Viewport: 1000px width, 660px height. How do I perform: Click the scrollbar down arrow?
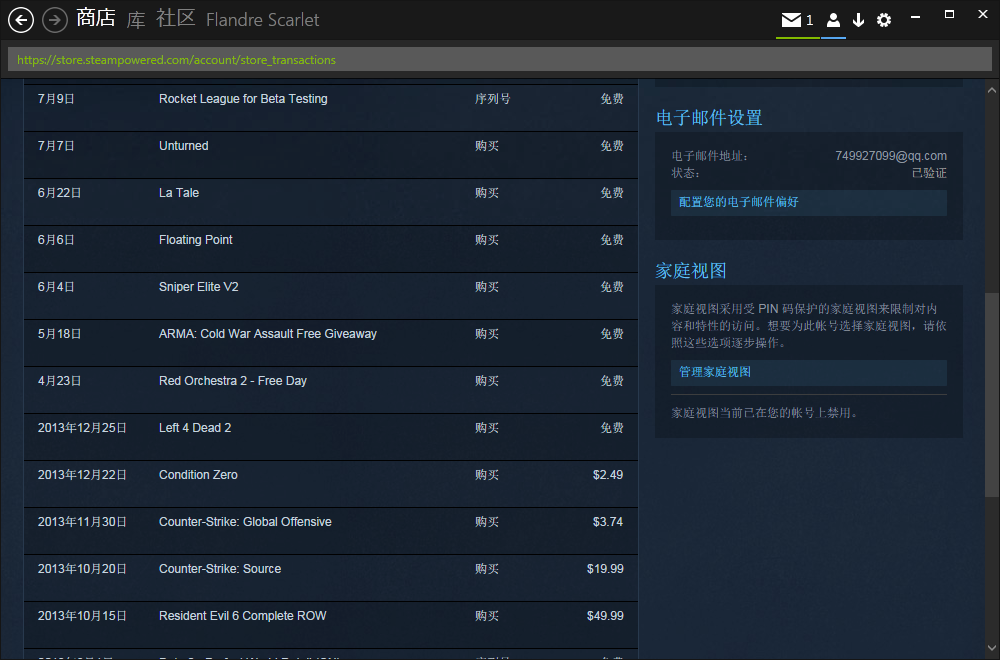pyautogui.click(x=992, y=648)
